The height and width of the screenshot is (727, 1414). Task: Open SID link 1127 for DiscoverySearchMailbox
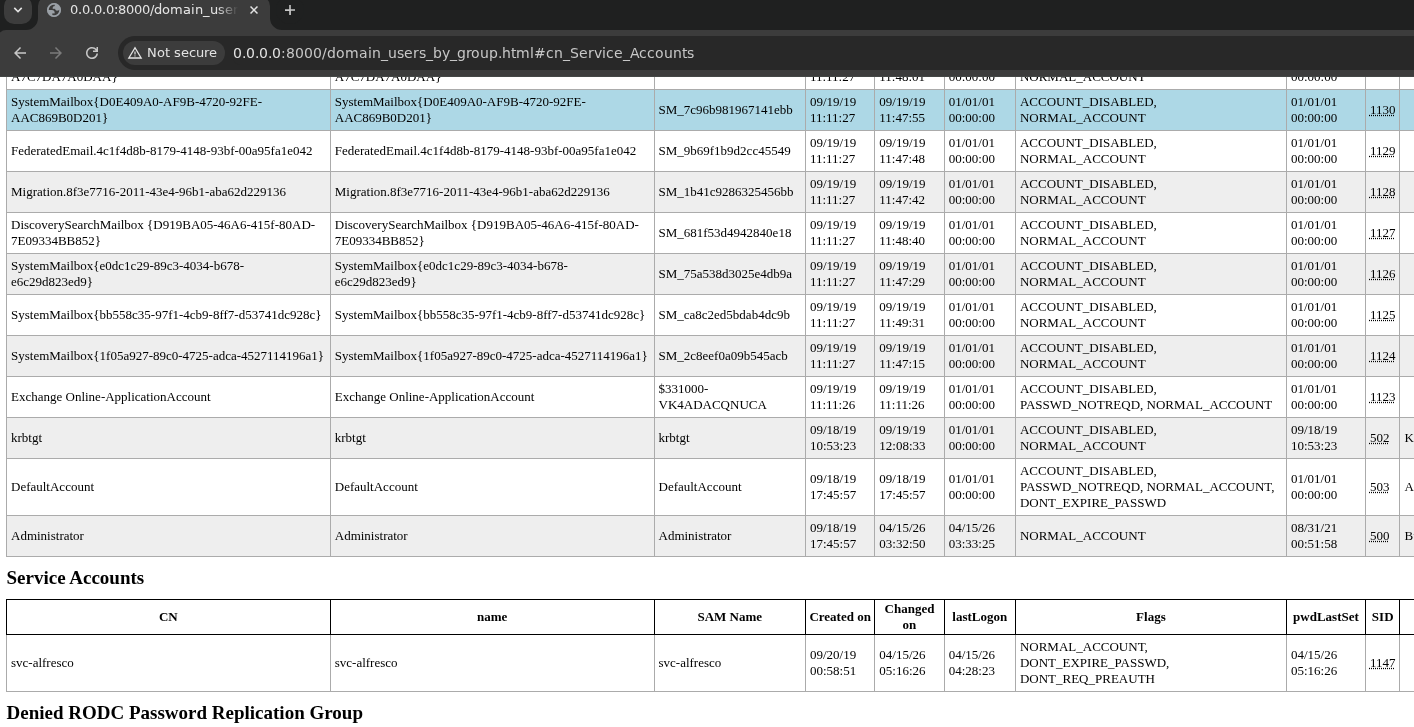pyautogui.click(x=1382, y=233)
